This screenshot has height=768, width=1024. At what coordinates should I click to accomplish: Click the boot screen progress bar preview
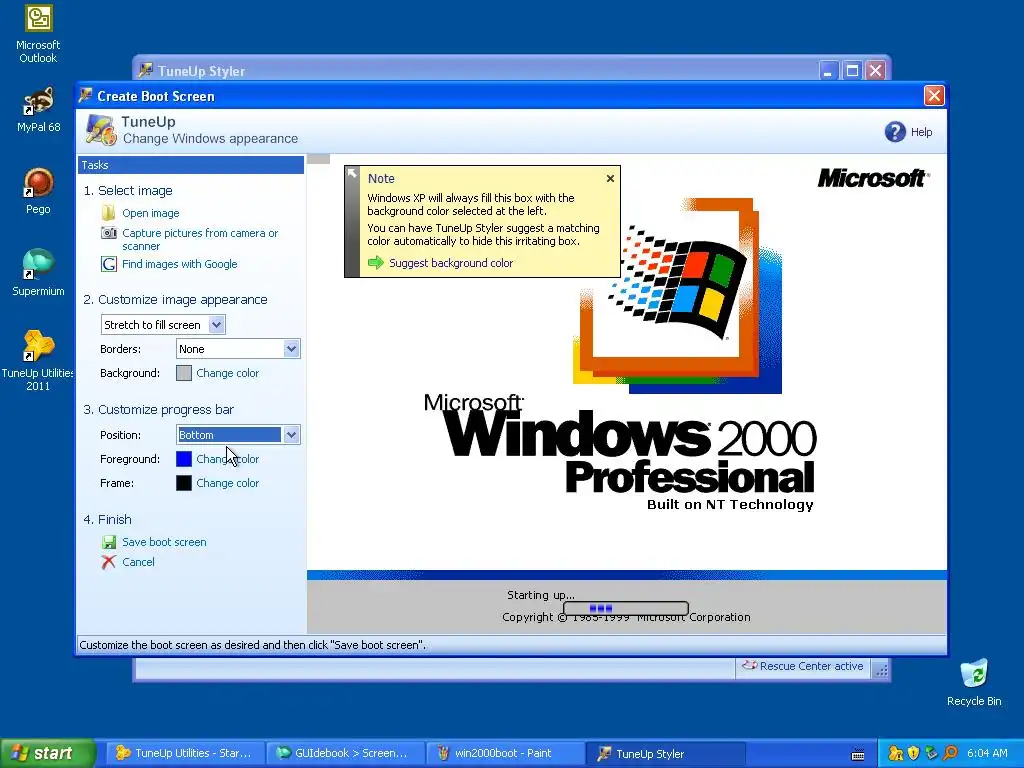point(626,608)
